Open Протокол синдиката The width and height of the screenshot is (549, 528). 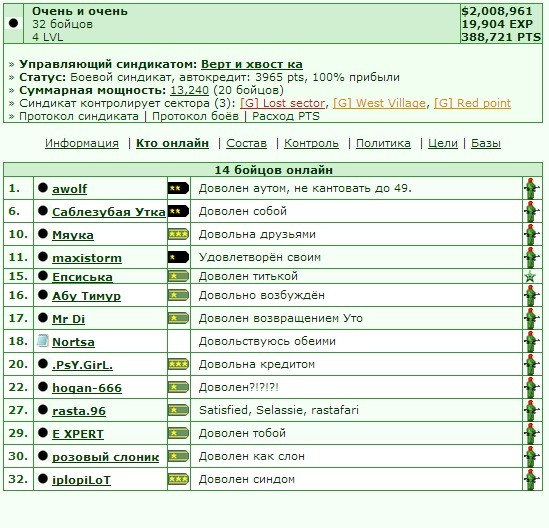pyautogui.click(x=79, y=116)
